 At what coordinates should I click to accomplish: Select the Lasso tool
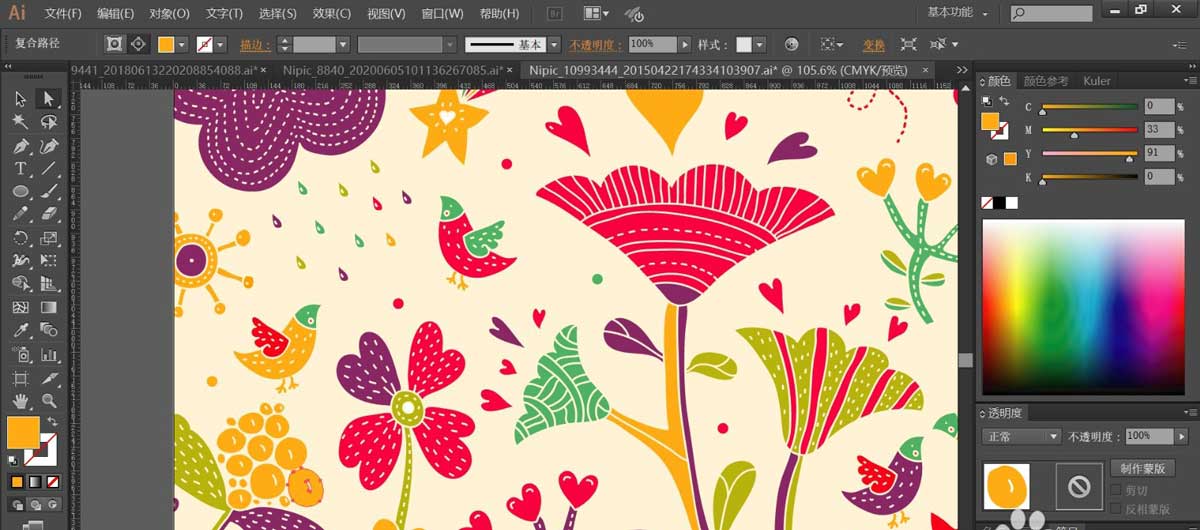[x=47, y=121]
